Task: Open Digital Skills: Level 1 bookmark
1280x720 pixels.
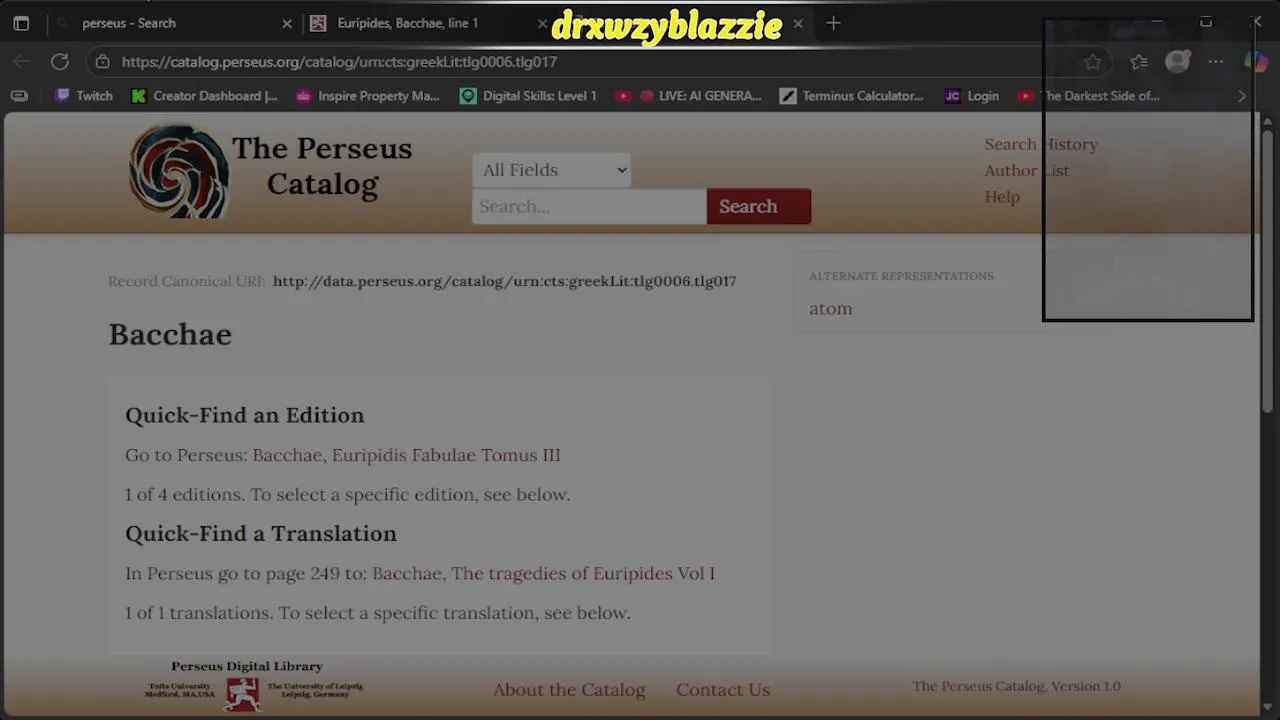Action: tap(528, 96)
